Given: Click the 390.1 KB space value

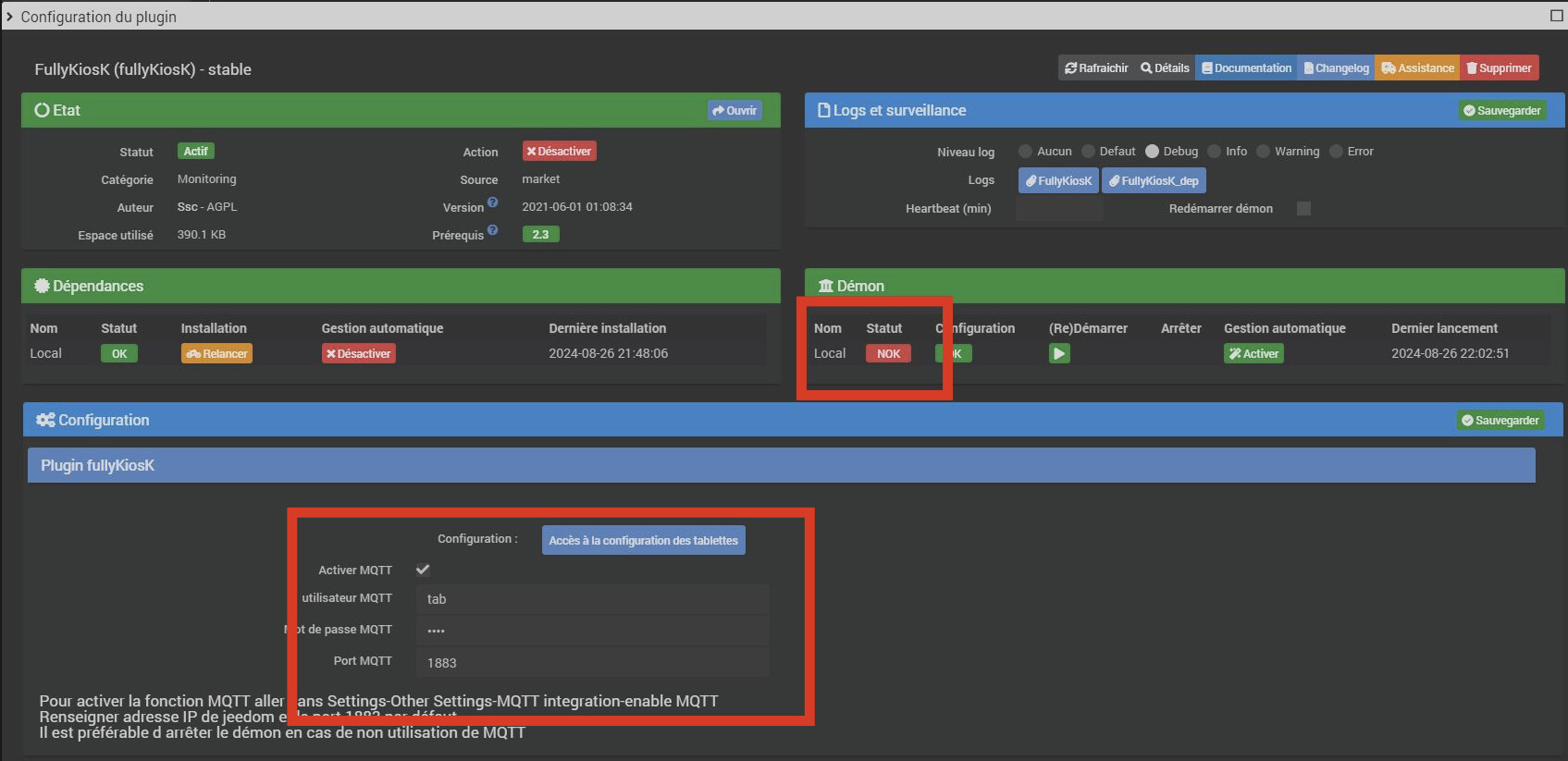Looking at the screenshot, I should (x=202, y=235).
